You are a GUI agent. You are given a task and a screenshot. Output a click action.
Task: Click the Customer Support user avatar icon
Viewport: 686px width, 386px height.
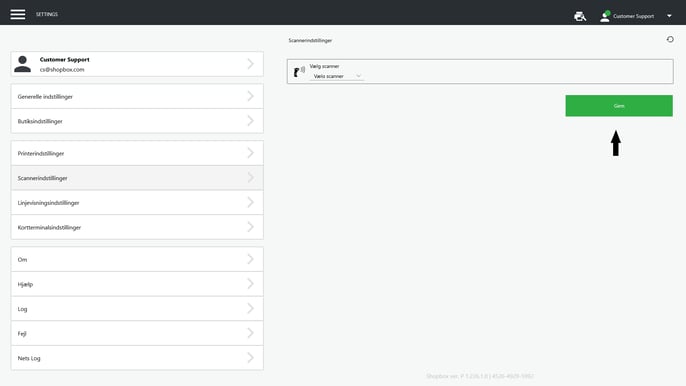tap(605, 16)
